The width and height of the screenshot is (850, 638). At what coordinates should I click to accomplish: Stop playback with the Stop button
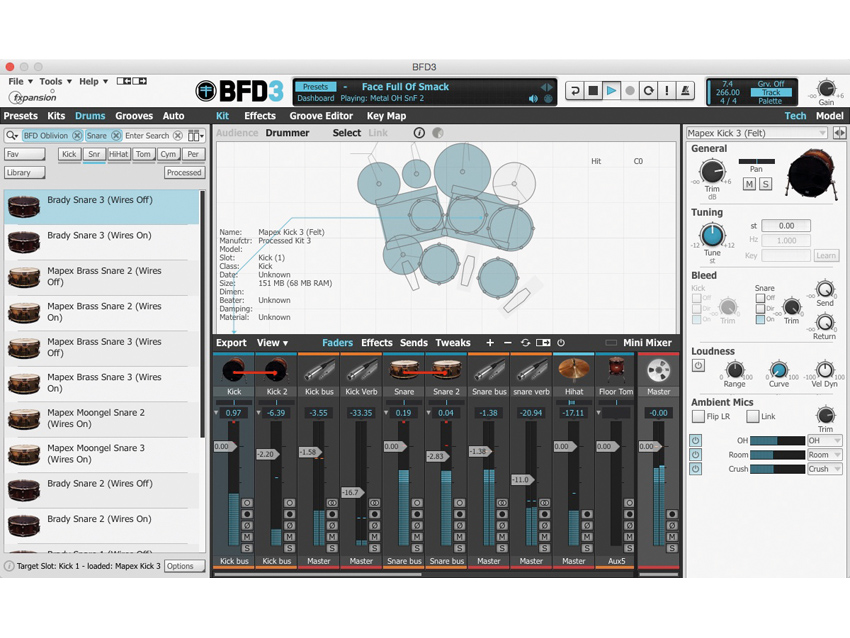593,91
